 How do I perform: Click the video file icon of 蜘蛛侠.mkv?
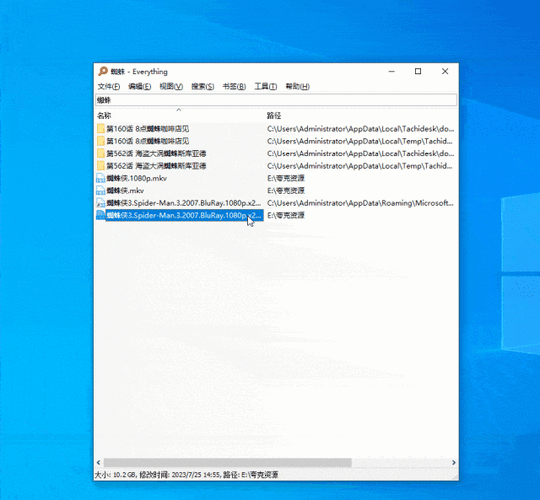(x=101, y=190)
